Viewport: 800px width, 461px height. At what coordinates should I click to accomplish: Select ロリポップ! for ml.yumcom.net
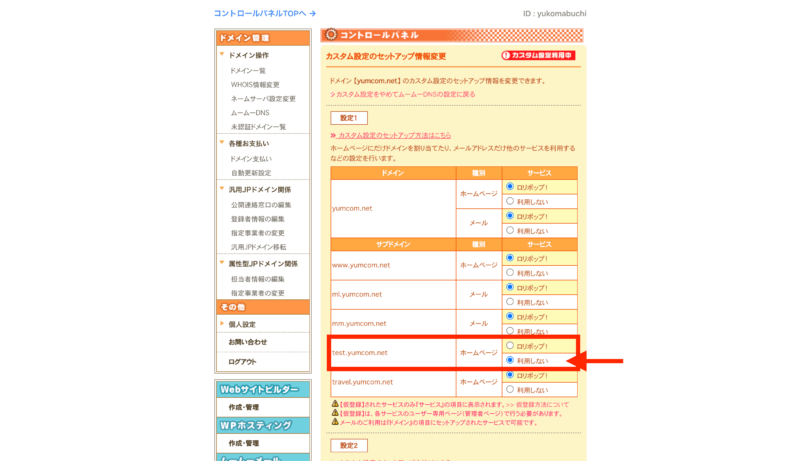tap(510, 287)
